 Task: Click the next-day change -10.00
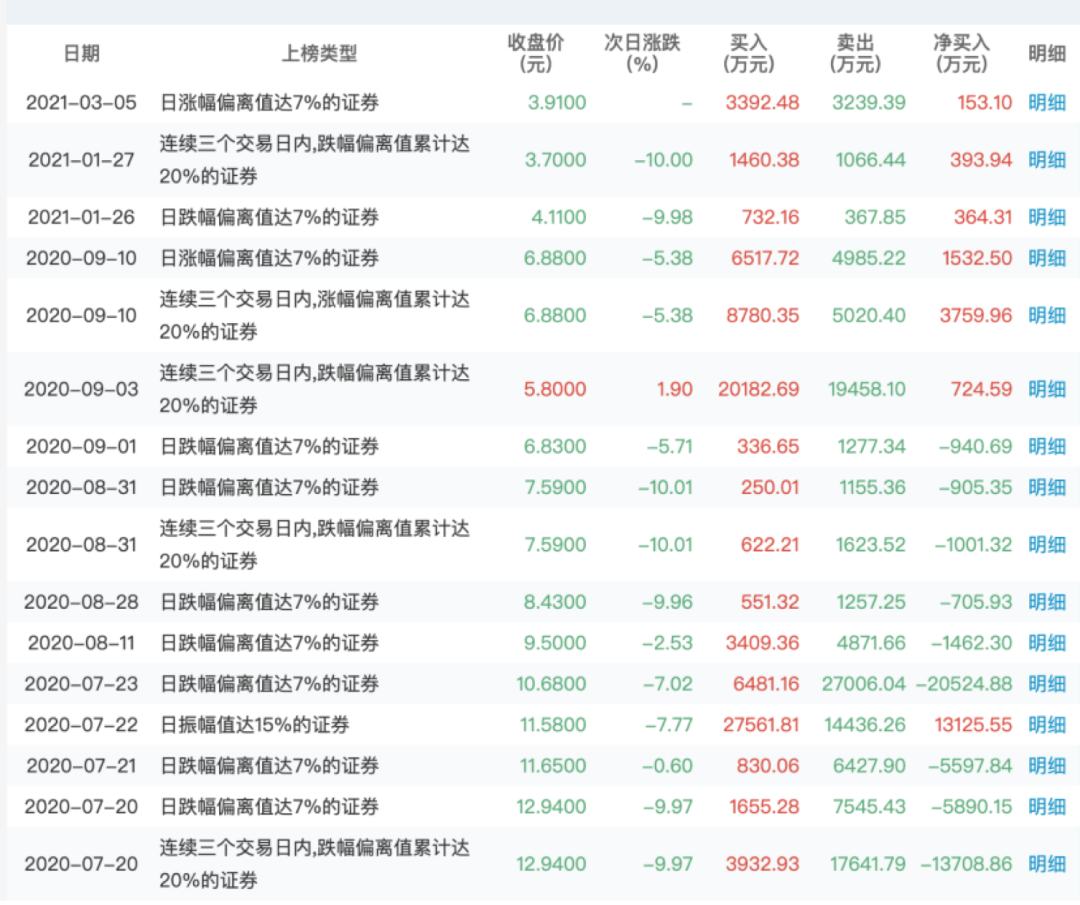(x=663, y=160)
